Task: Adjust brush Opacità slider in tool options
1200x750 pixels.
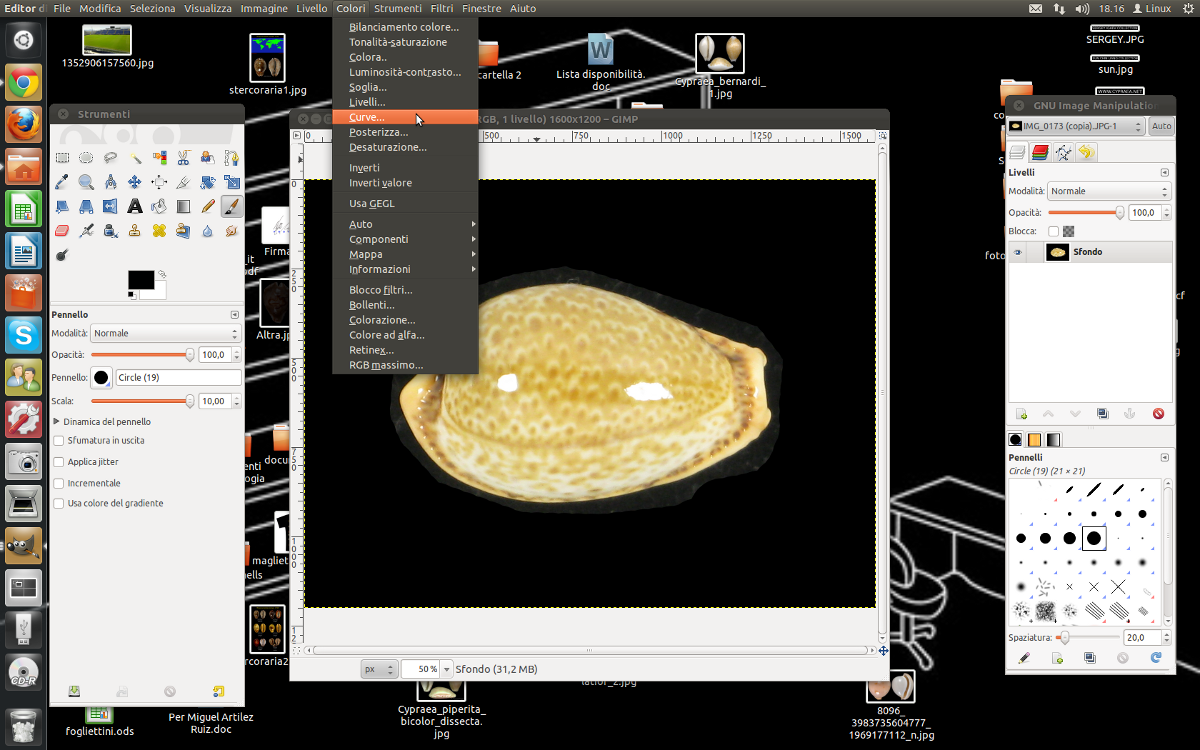Action: (142, 355)
